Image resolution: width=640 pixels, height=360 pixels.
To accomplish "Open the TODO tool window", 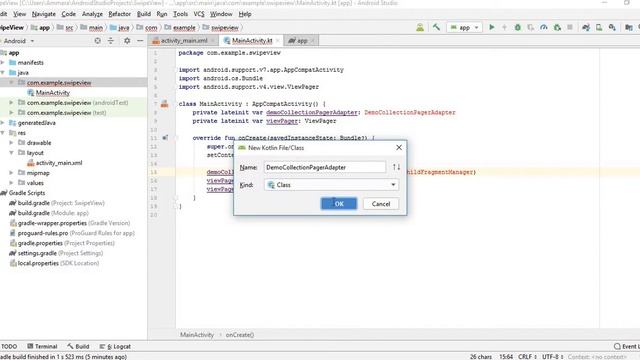I will point(9,346).
